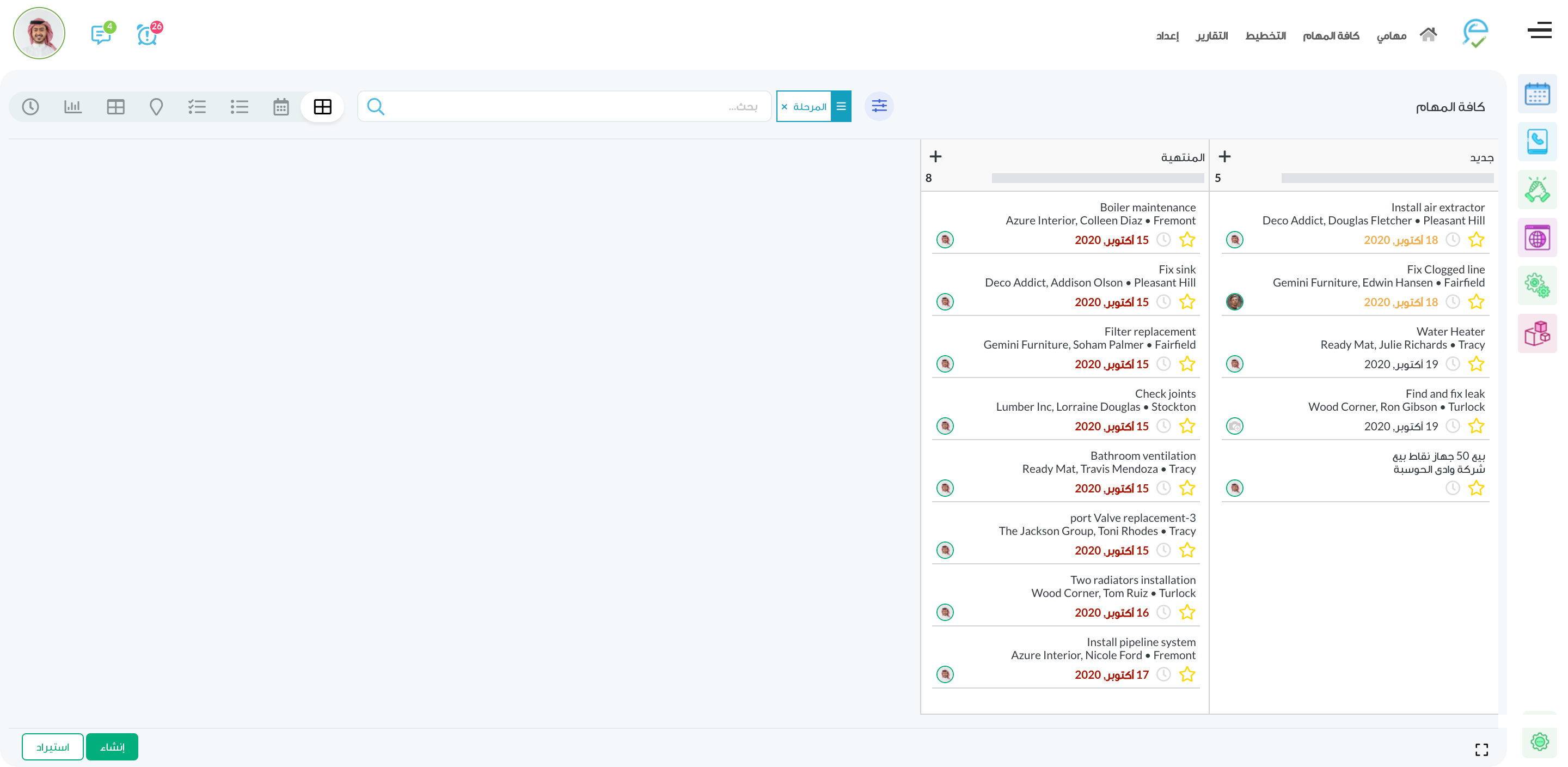Switch to the map pin view

click(x=156, y=107)
